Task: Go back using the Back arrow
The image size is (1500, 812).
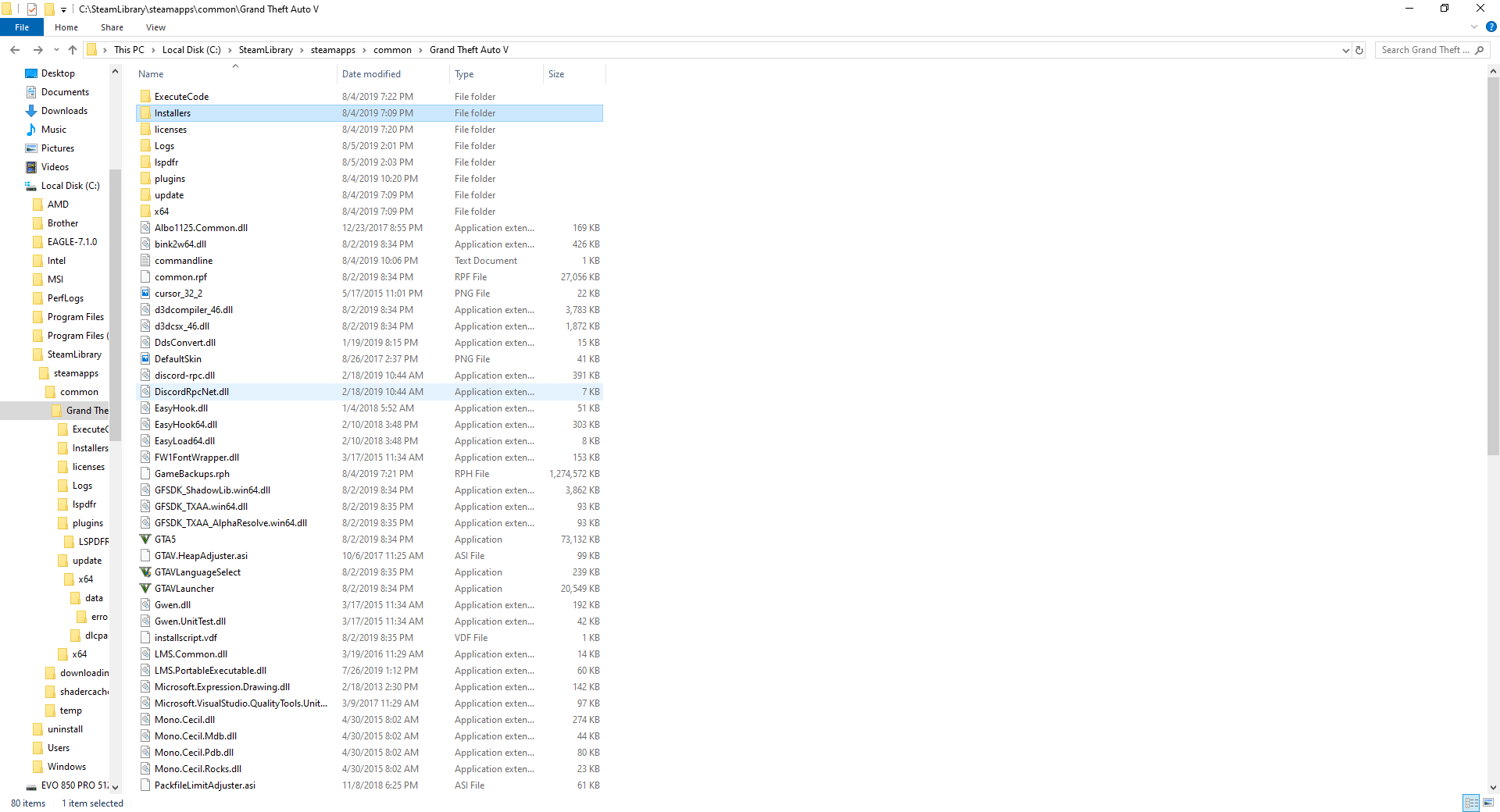Action: [x=15, y=50]
